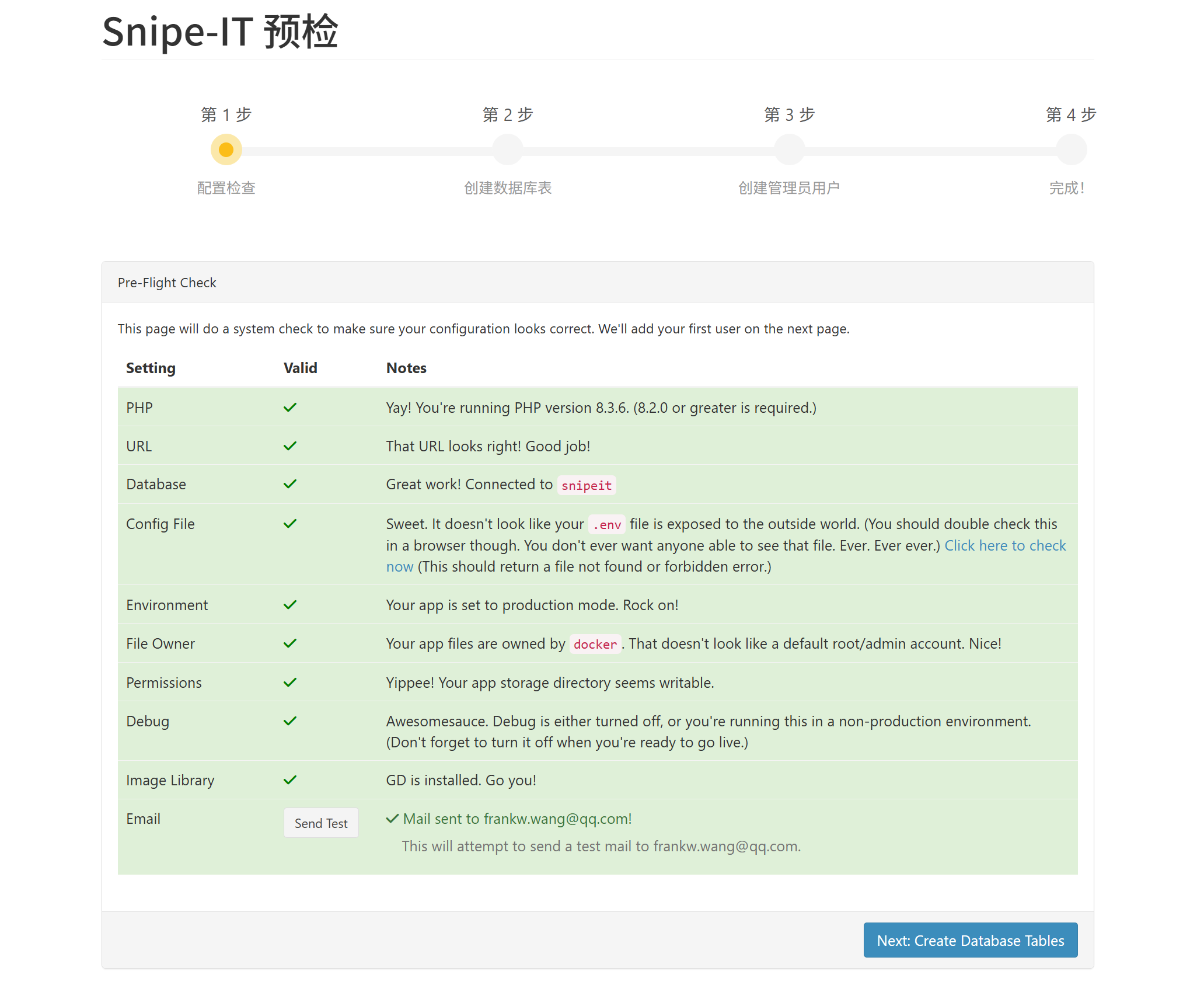Click the File Owner checkmark
This screenshot has width=1204, height=999.
(x=289, y=643)
